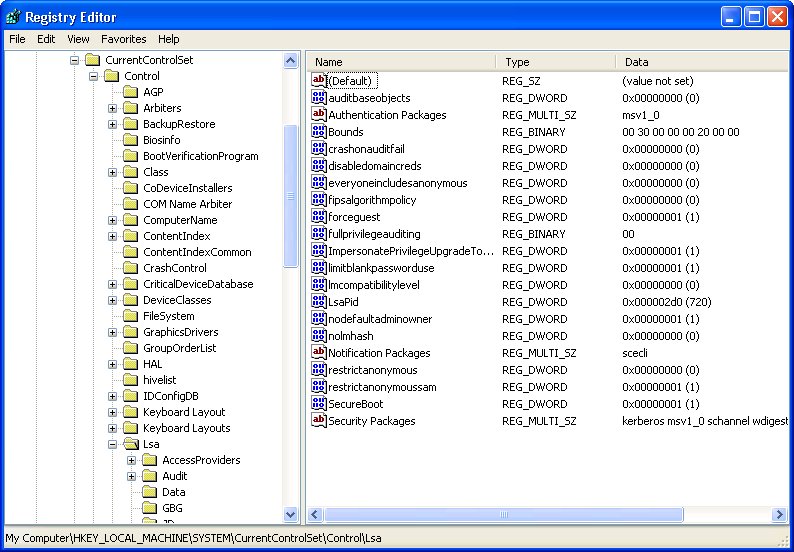Click the Registry Editor title bar icon

(x=13, y=17)
